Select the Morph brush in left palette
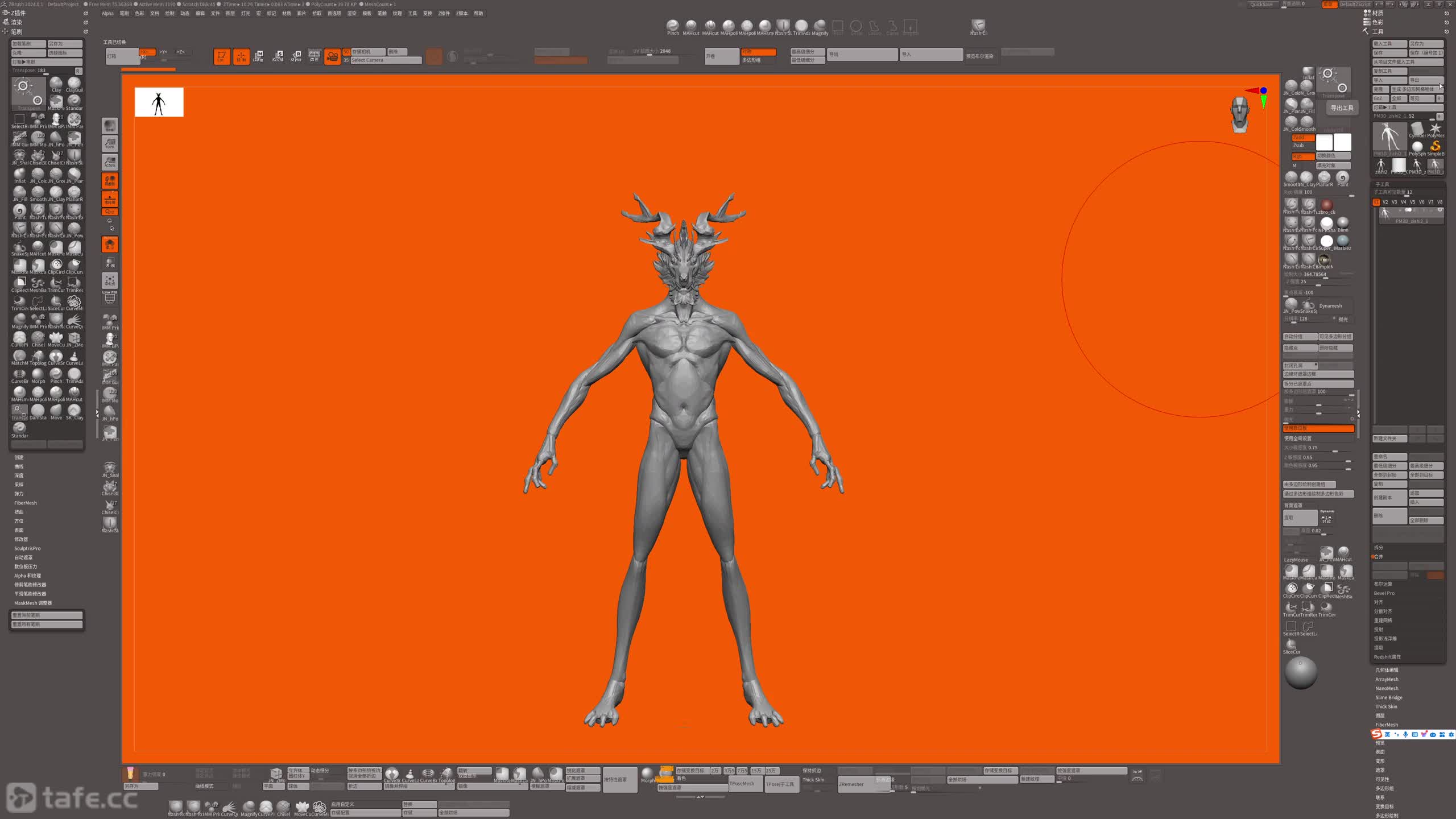1456x819 pixels. pyautogui.click(x=38, y=375)
